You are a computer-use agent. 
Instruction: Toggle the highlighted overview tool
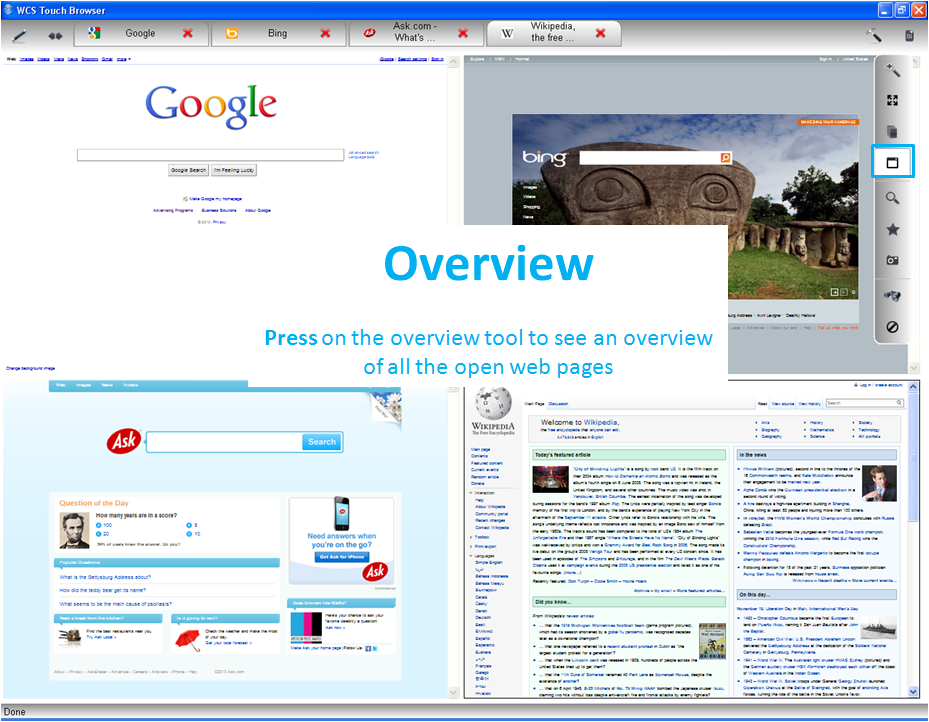tap(893, 161)
